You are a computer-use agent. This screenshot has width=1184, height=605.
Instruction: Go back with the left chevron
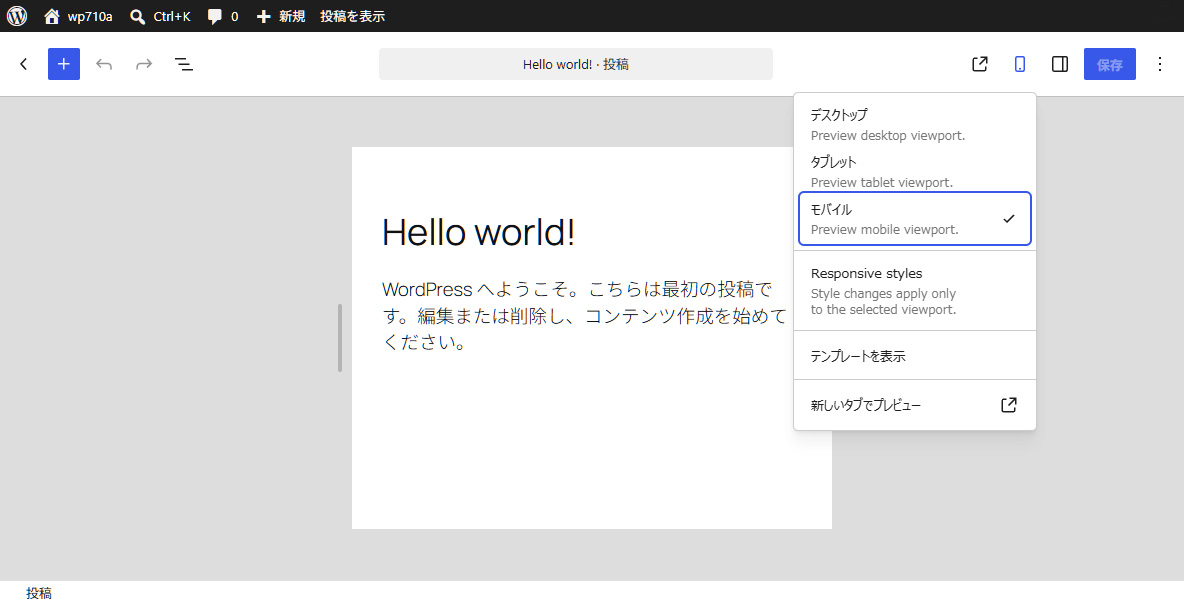pyautogui.click(x=23, y=64)
